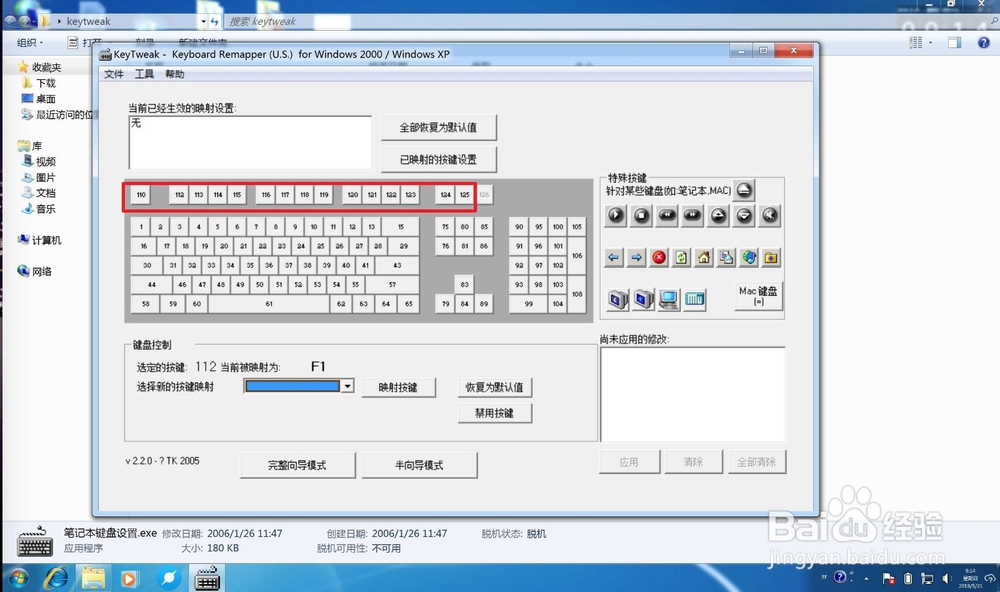Select key 112 on the keyboard layout
The width and height of the screenshot is (1000, 592).
(x=179, y=195)
